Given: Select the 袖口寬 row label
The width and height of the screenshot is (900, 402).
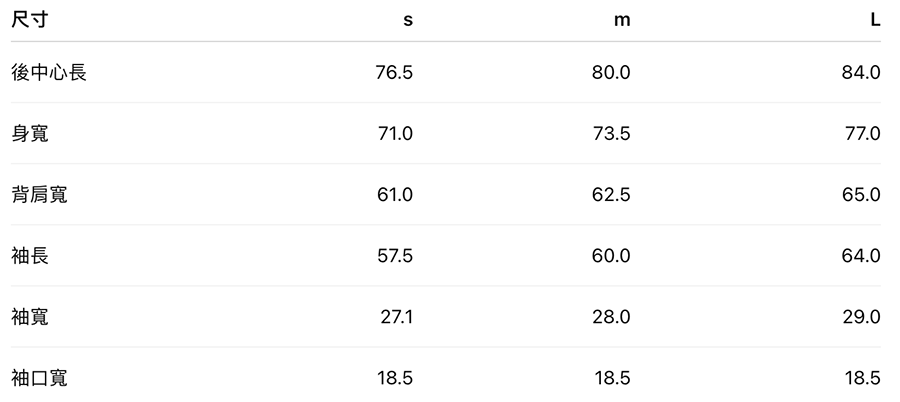Looking at the screenshot, I should [40, 378].
